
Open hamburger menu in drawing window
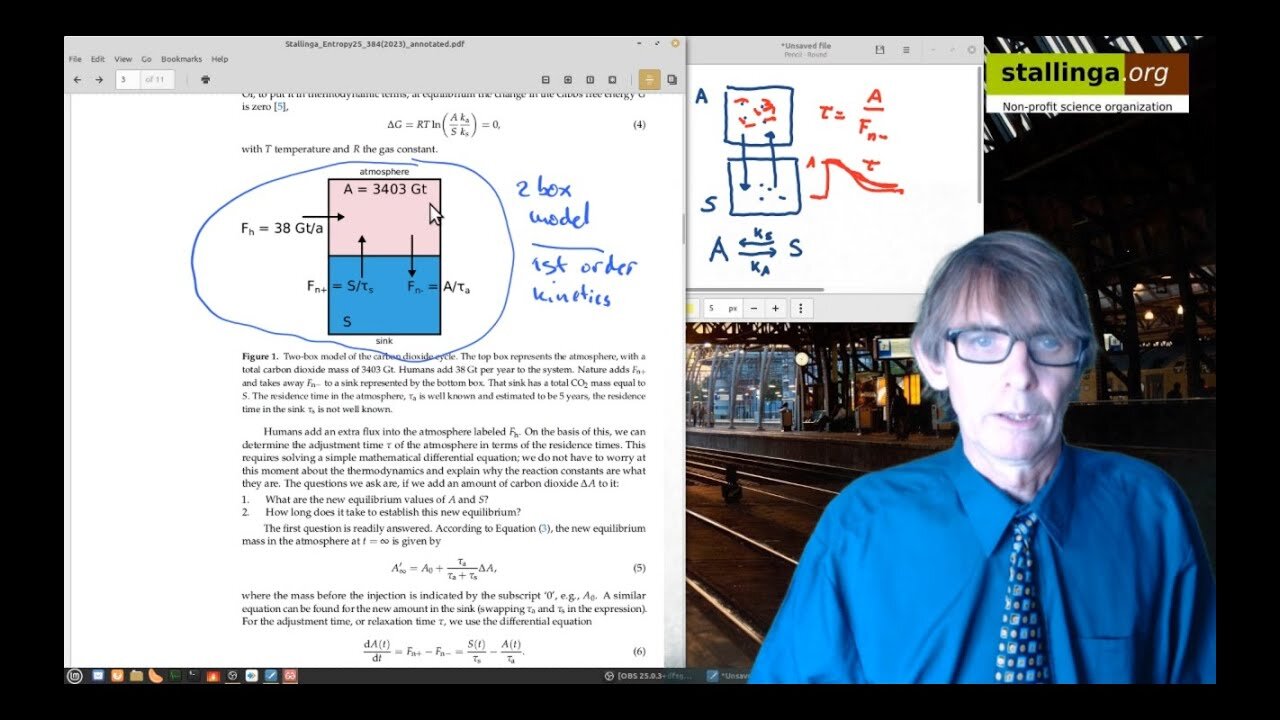906,49
